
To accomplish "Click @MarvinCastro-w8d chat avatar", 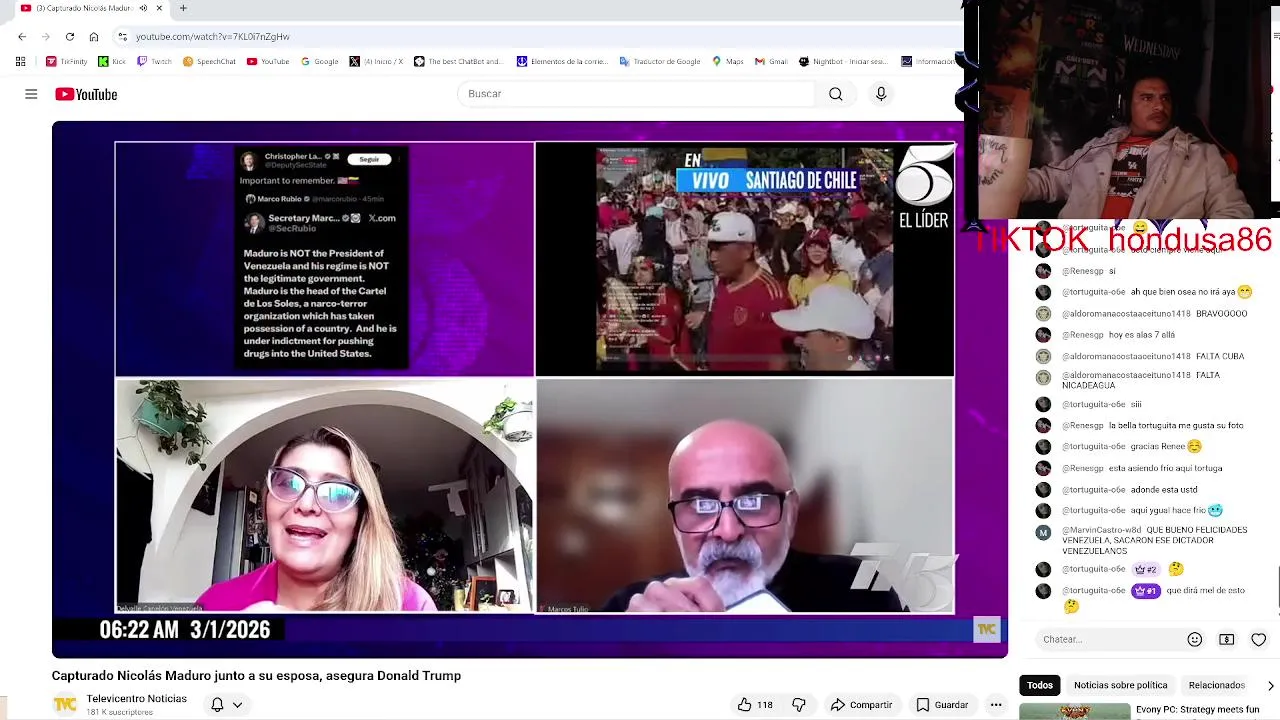I will click(x=1043, y=533).
